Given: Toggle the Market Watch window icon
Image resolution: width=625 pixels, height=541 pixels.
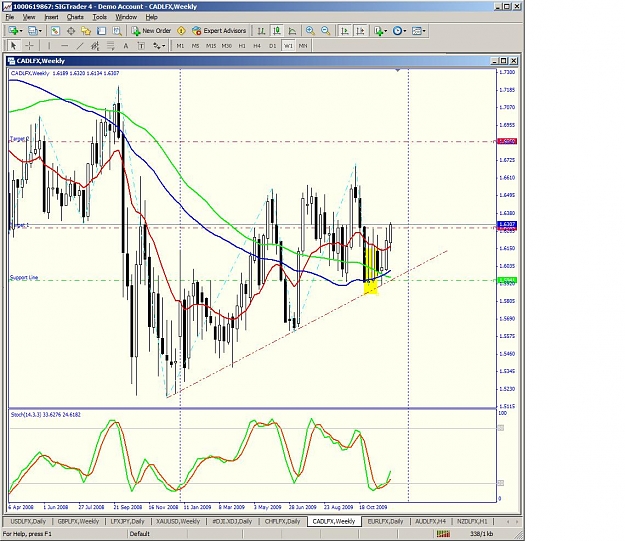Looking at the screenshot, I should (x=55, y=31).
